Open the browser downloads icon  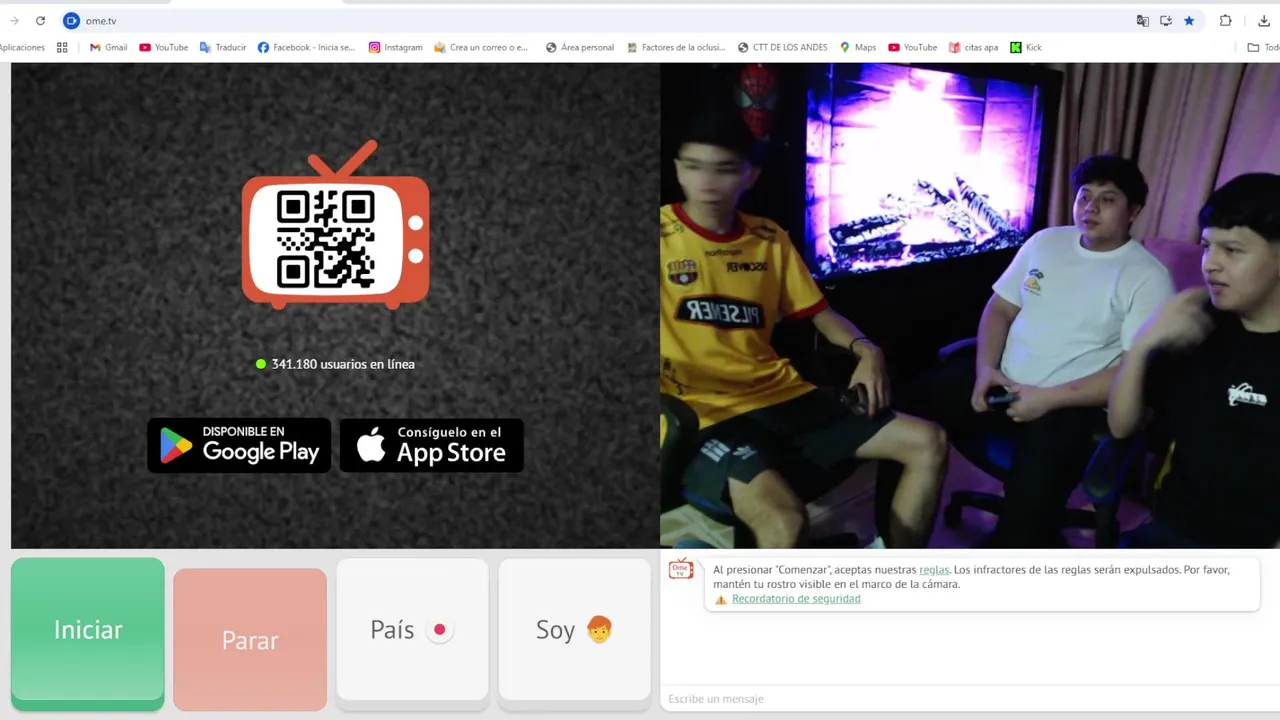[x=1264, y=20]
